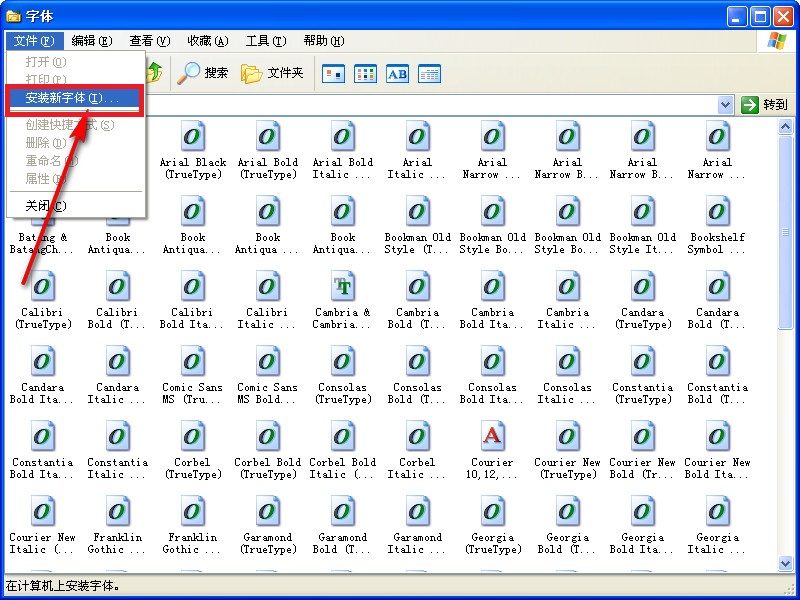Select Arial Bold (TrueType) font icon
The width and height of the screenshot is (800, 600).
[267, 136]
